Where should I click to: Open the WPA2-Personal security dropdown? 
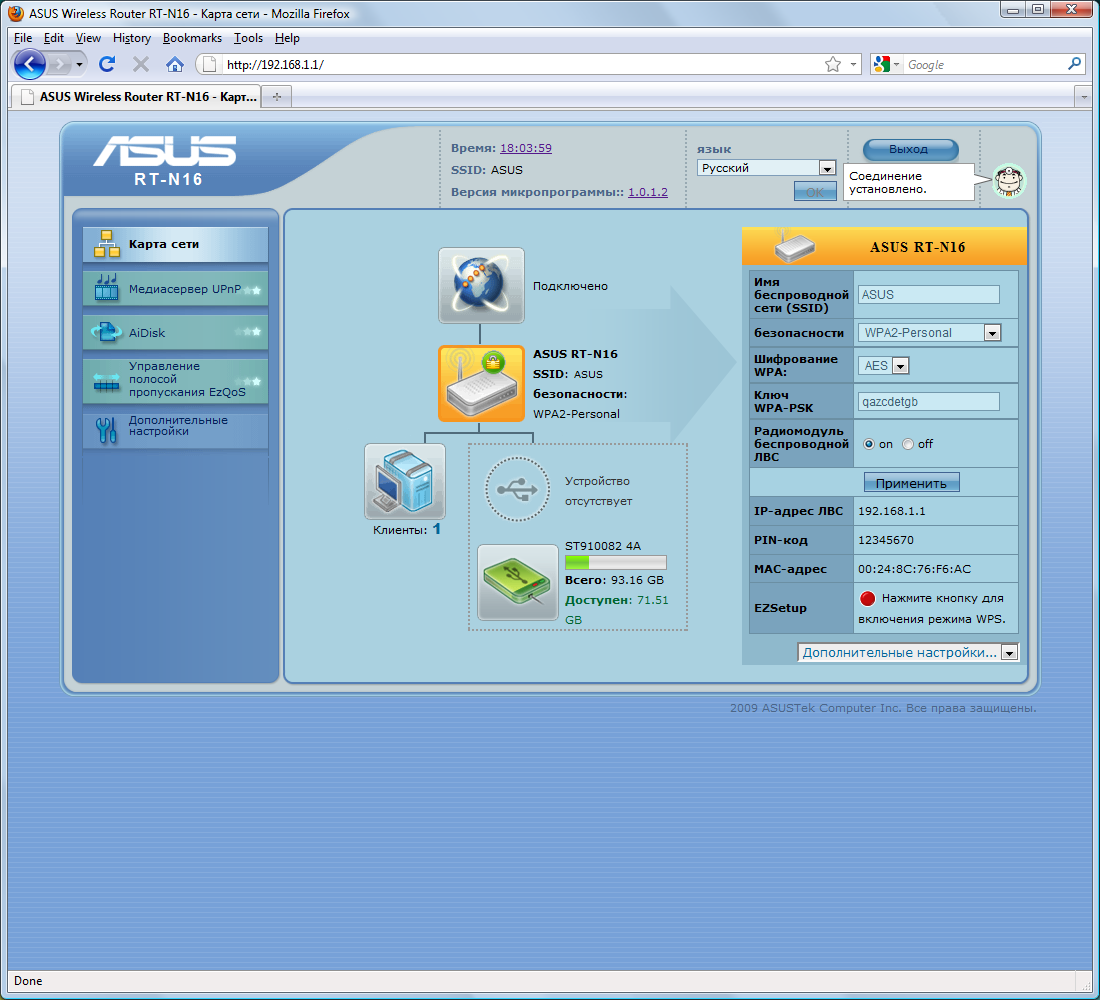pyautogui.click(x=930, y=333)
